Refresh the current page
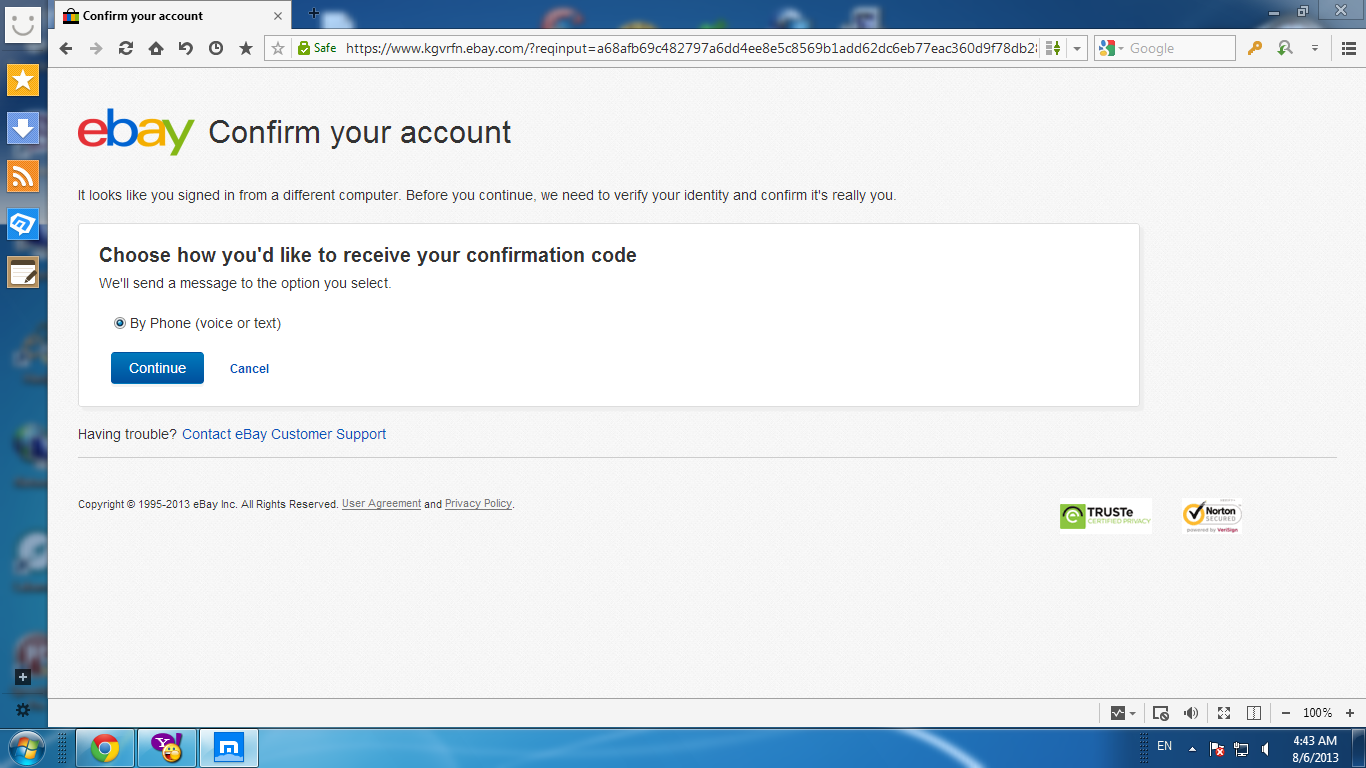Screen dimensions: 1366x768 [x=126, y=48]
